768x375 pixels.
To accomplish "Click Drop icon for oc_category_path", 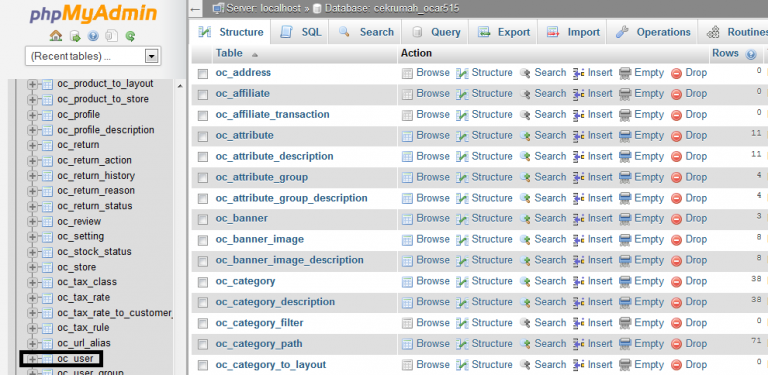I will click(x=676, y=345).
